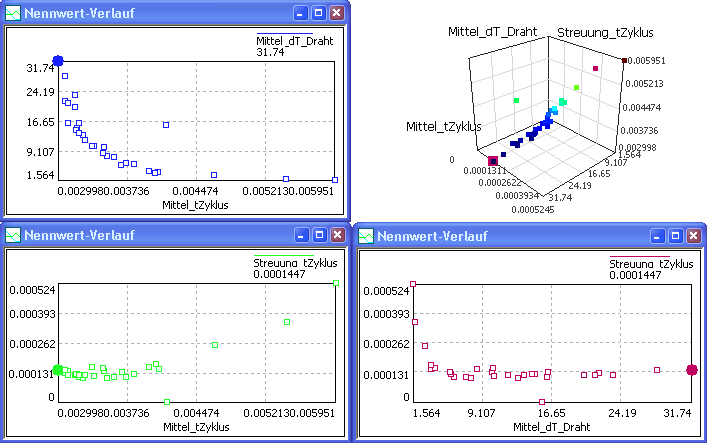This screenshot has width=707, height=443.
Task: Select the filled green marker in the green chart
Action: coord(58,370)
